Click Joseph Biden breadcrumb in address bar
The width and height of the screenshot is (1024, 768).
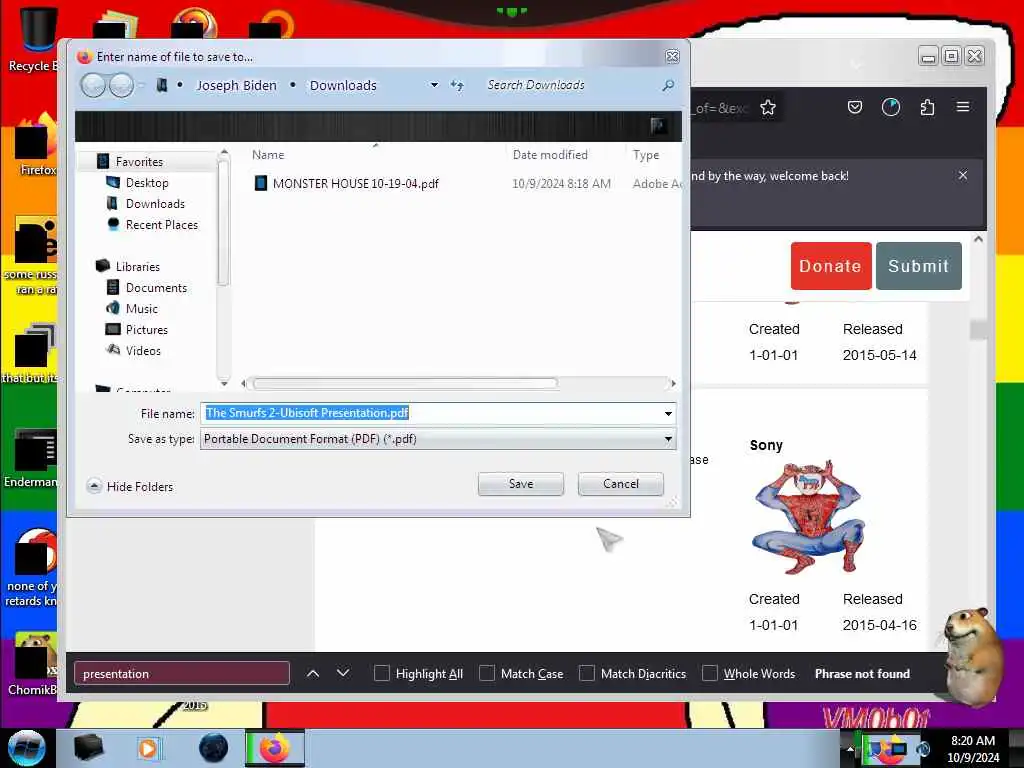pyautogui.click(x=236, y=86)
